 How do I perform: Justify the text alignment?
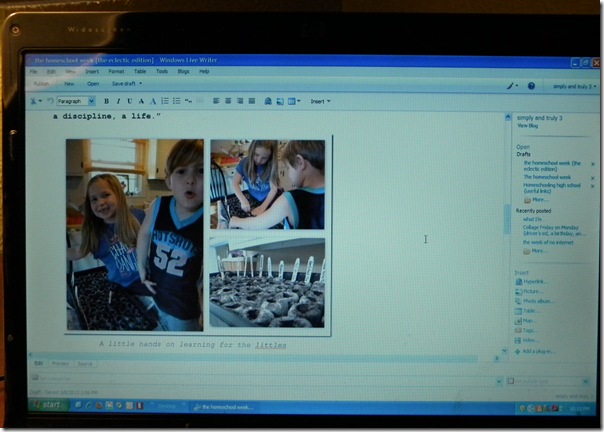point(252,101)
